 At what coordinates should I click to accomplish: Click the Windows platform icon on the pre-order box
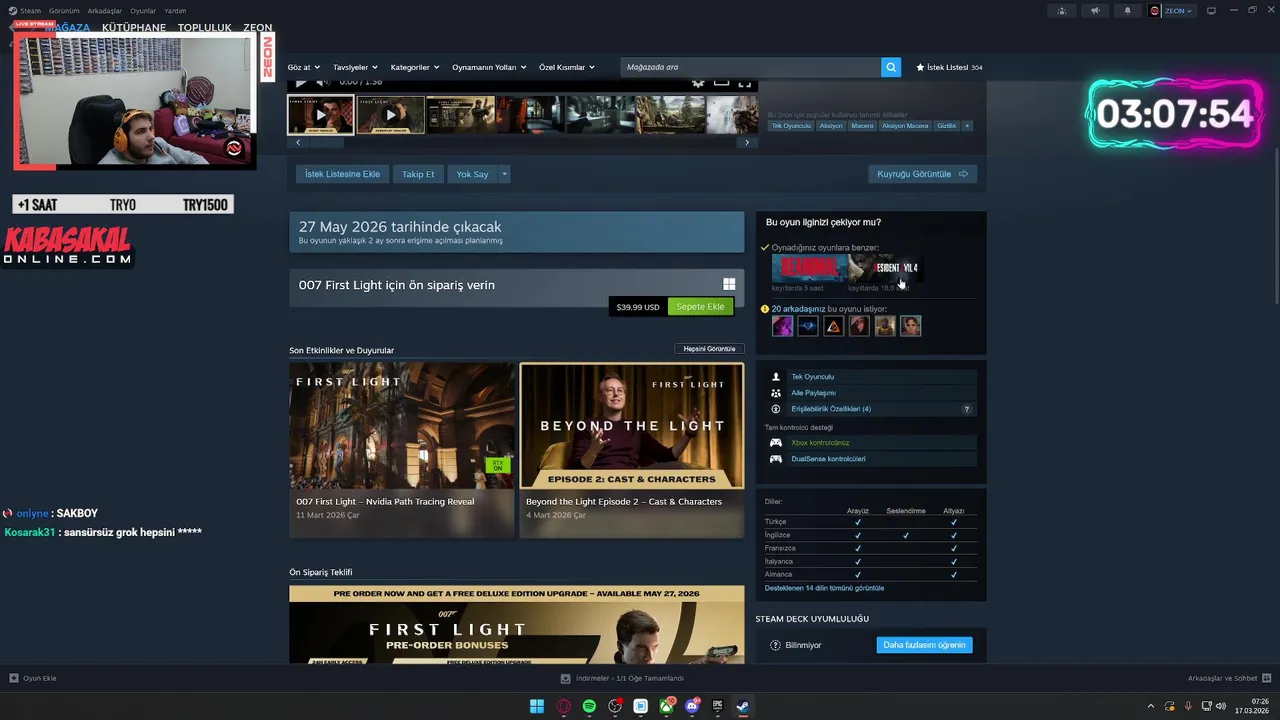pos(729,285)
